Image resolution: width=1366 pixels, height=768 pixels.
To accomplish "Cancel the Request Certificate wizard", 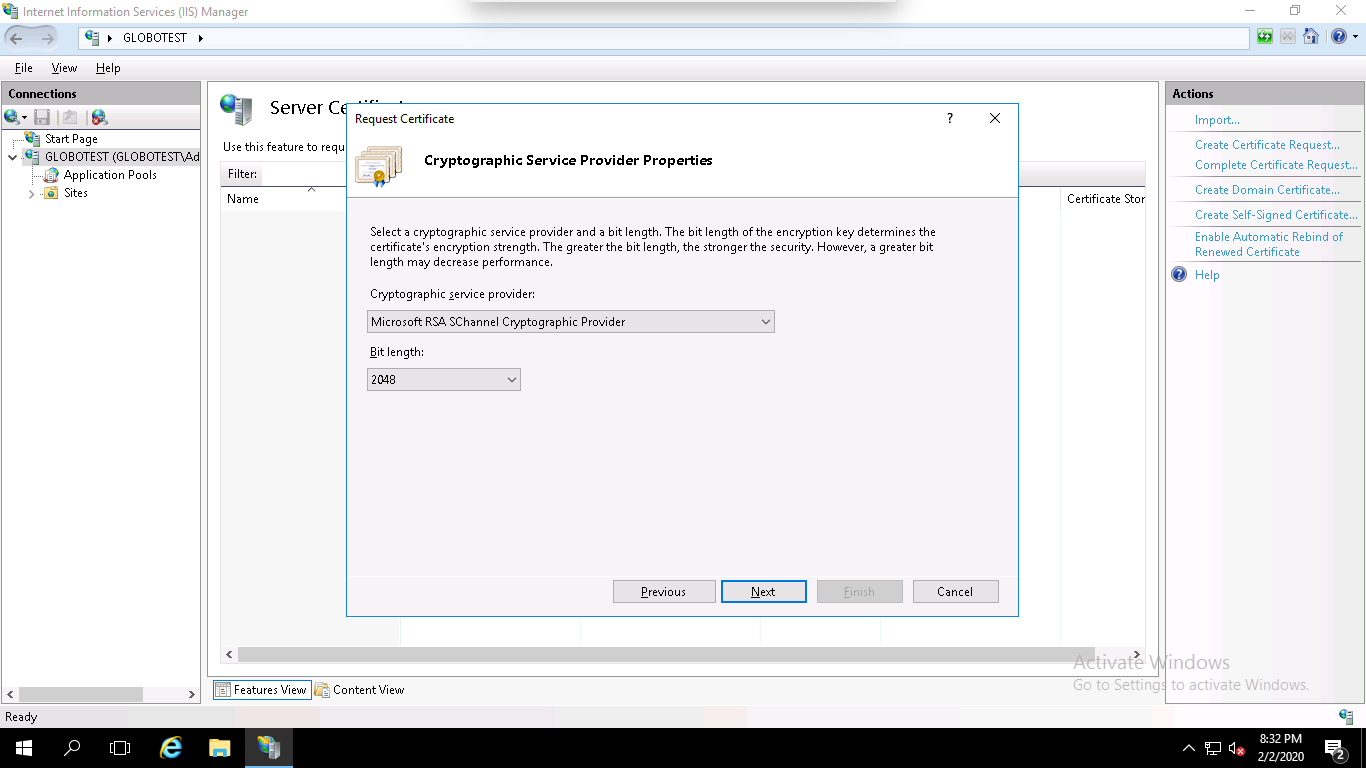I will 955,592.
